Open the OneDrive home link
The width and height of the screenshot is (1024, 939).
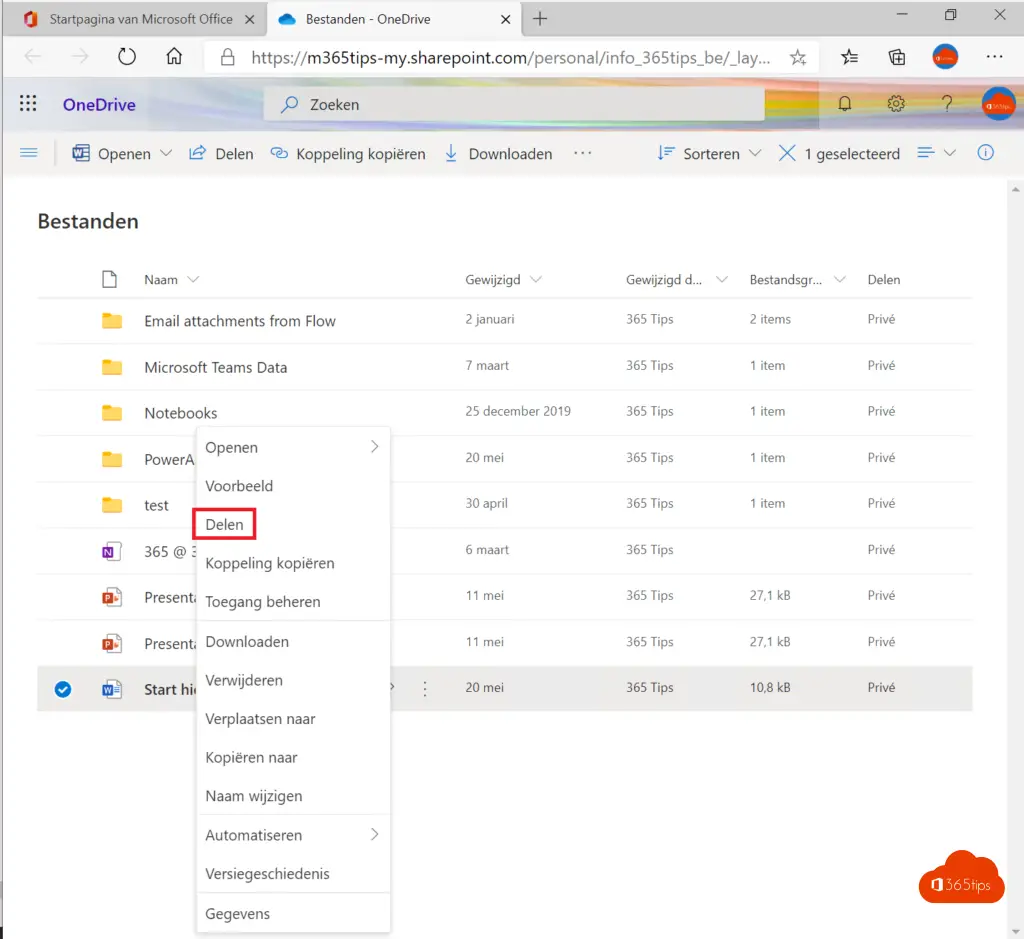pos(99,104)
